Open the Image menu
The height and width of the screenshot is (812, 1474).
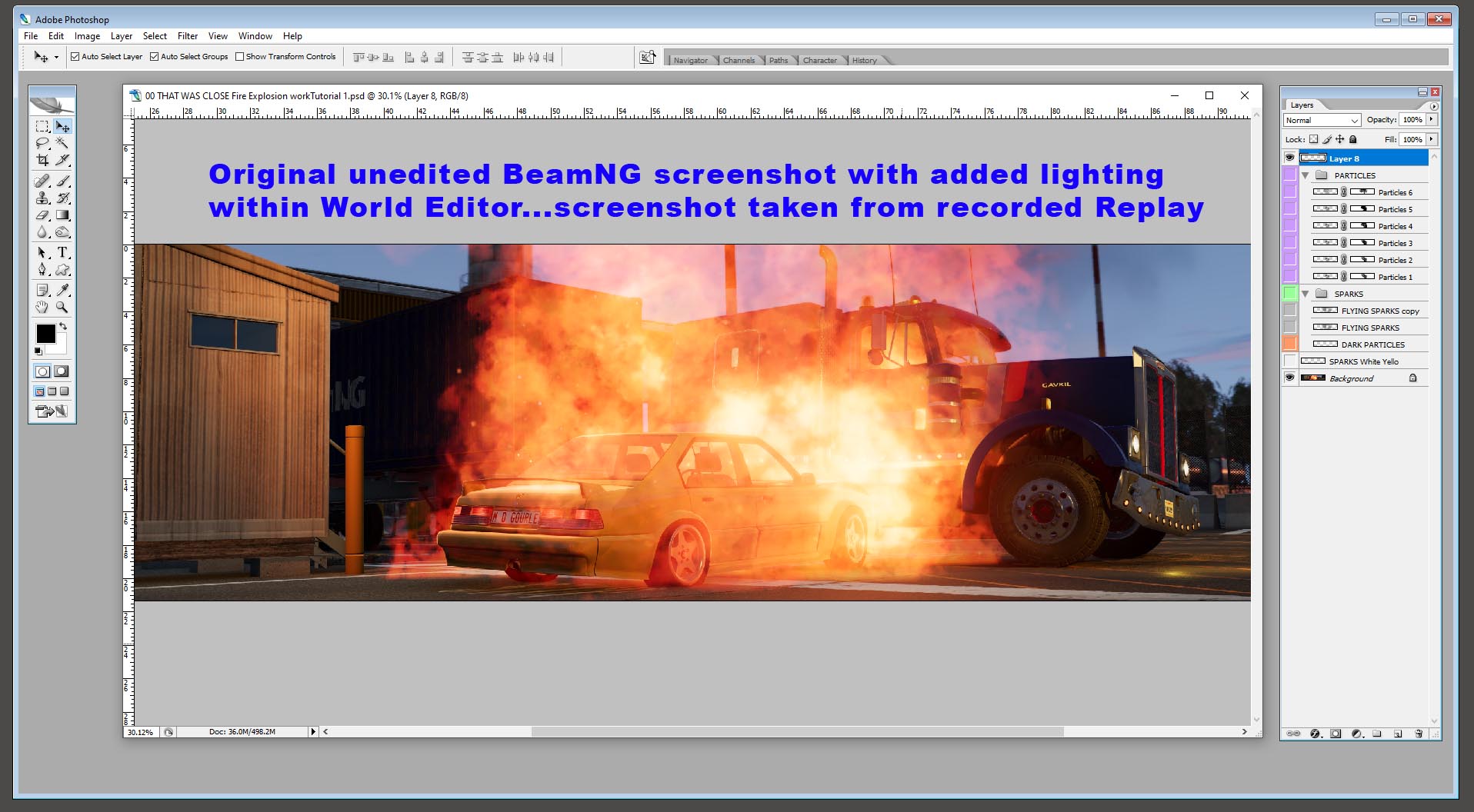(87, 36)
